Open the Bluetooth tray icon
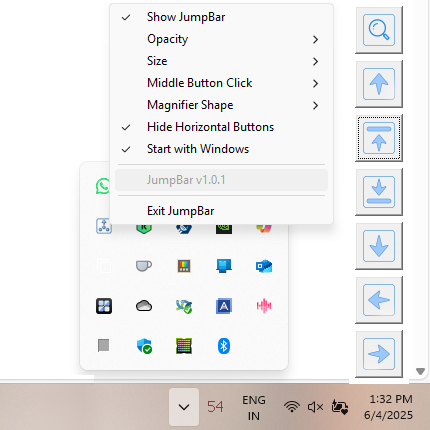The width and height of the screenshot is (430, 430). [x=224, y=346]
